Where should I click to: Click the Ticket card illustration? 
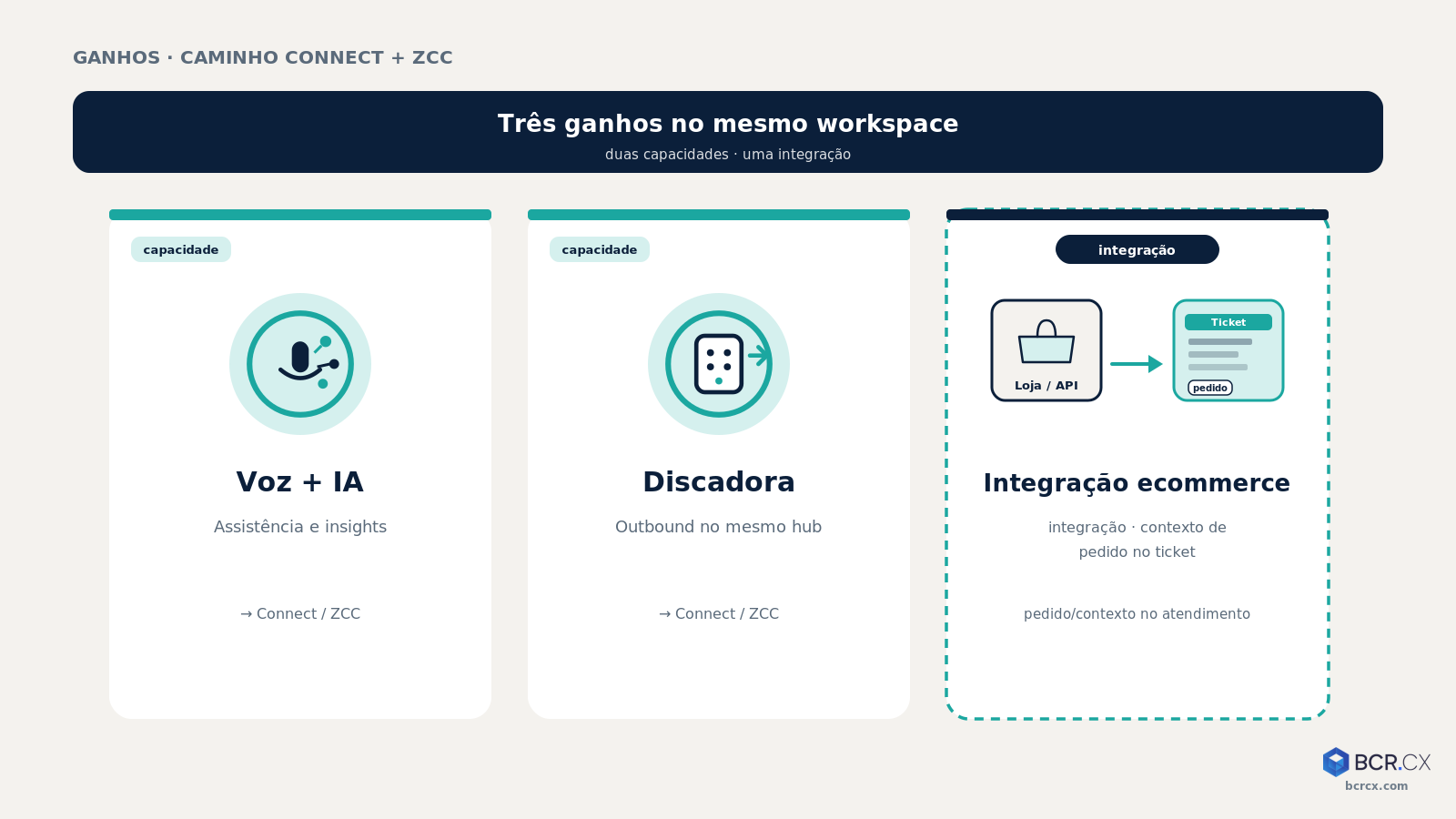point(1228,350)
